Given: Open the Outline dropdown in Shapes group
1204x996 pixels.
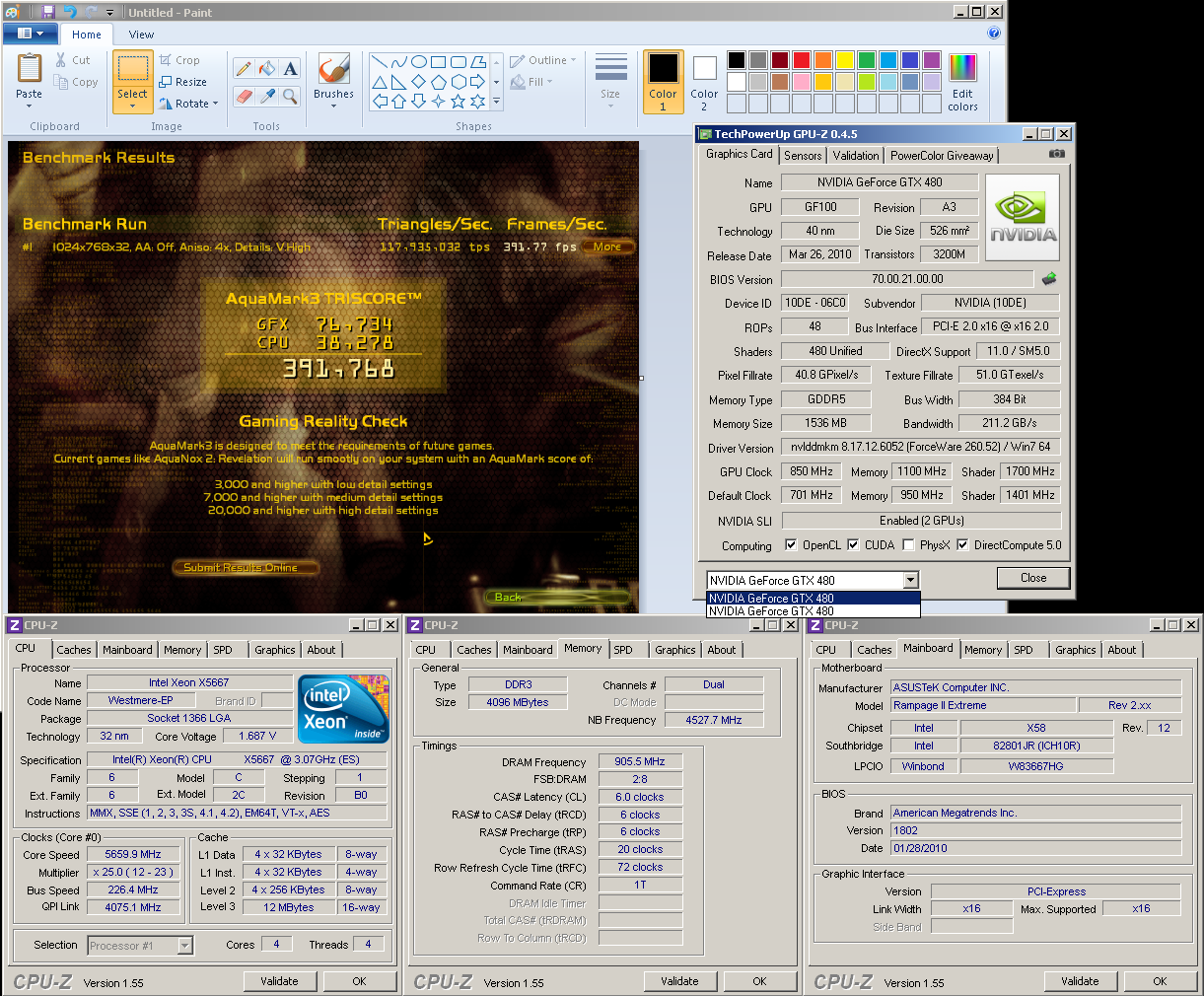Looking at the screenshot, I should point(543,60).
